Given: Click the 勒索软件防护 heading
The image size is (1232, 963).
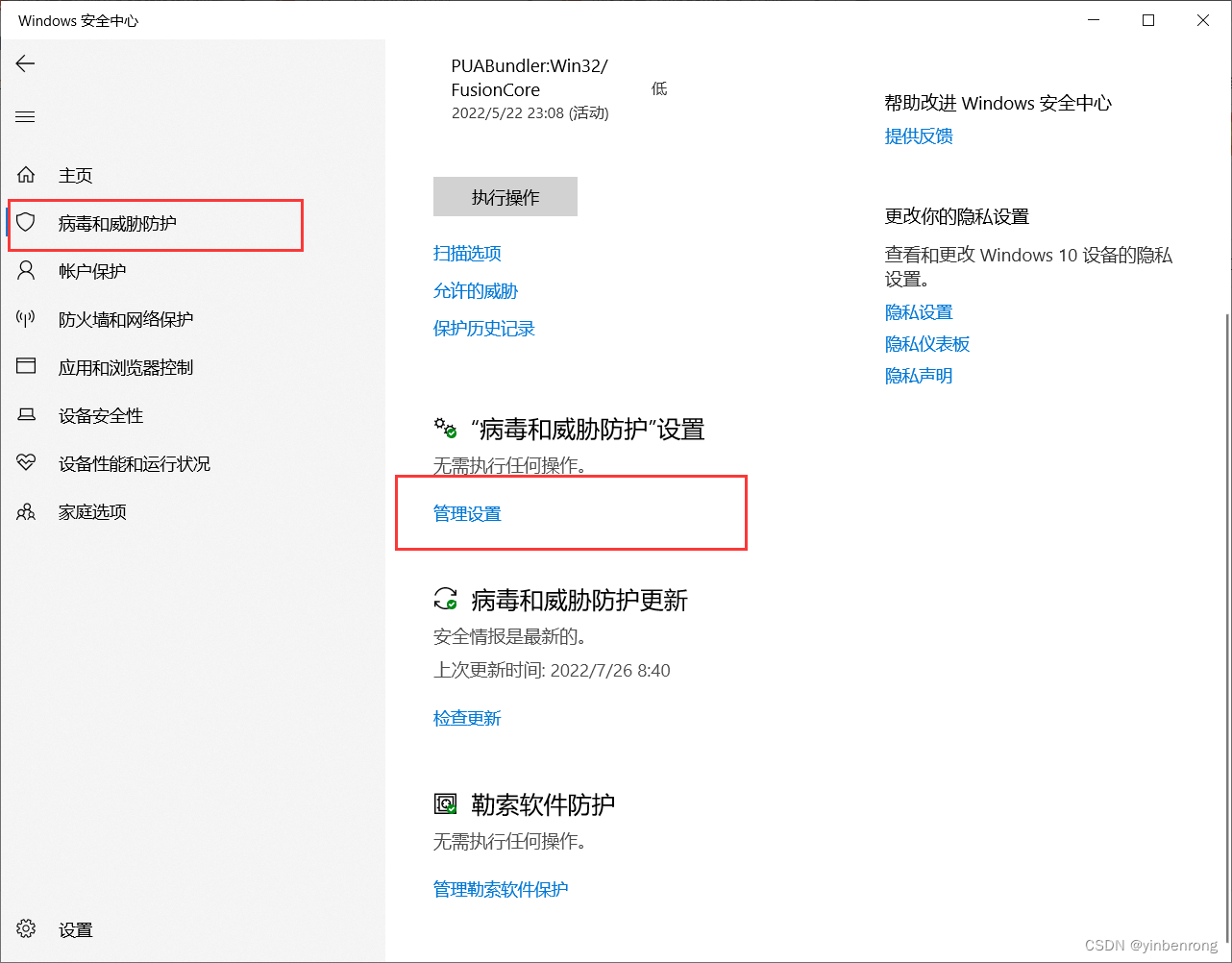Looking at the screenshot, I should 543,804.
